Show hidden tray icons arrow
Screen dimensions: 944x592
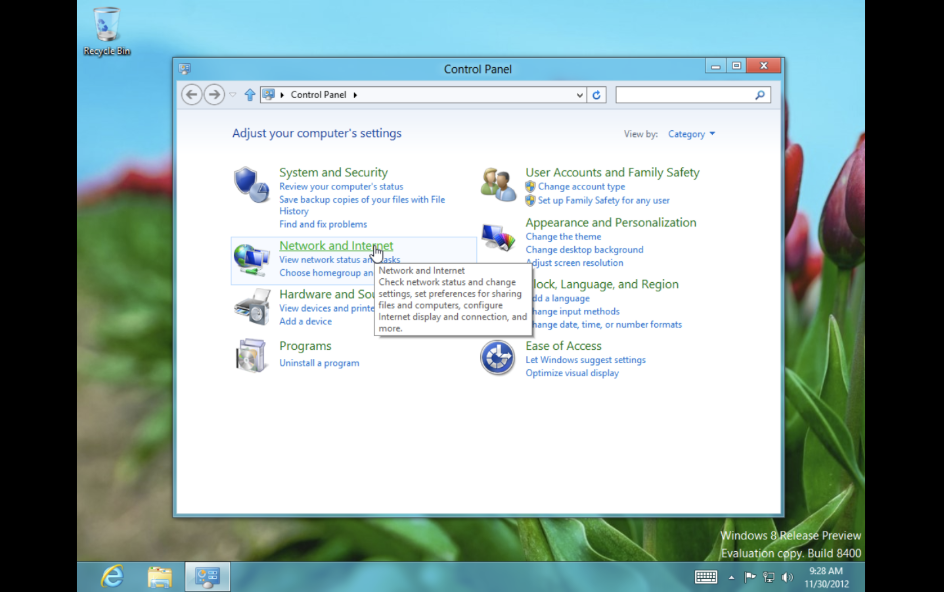tap(731, 577)
